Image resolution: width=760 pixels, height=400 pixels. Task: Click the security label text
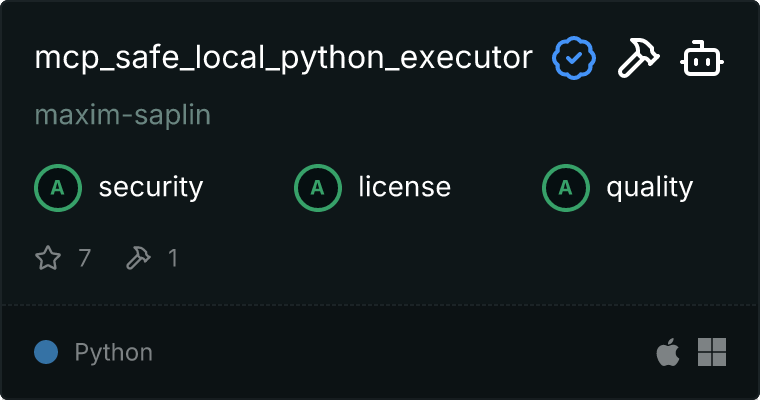tap(150, 187)
